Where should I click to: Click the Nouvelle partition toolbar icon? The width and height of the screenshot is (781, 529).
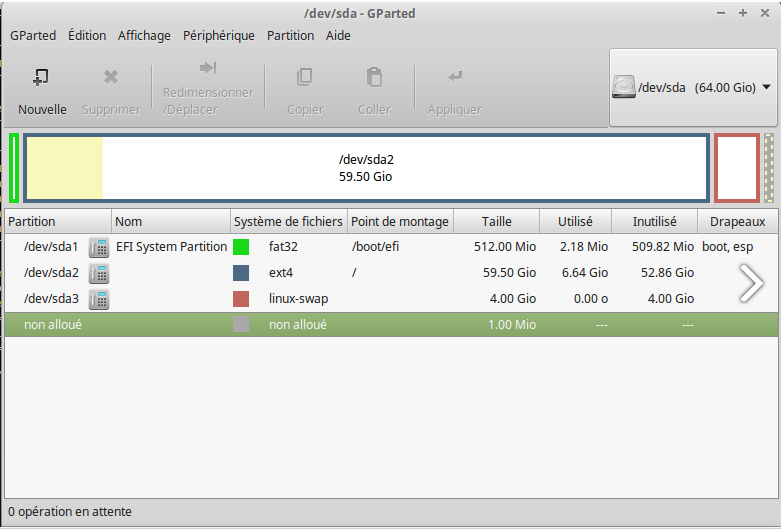pos(41,77)
